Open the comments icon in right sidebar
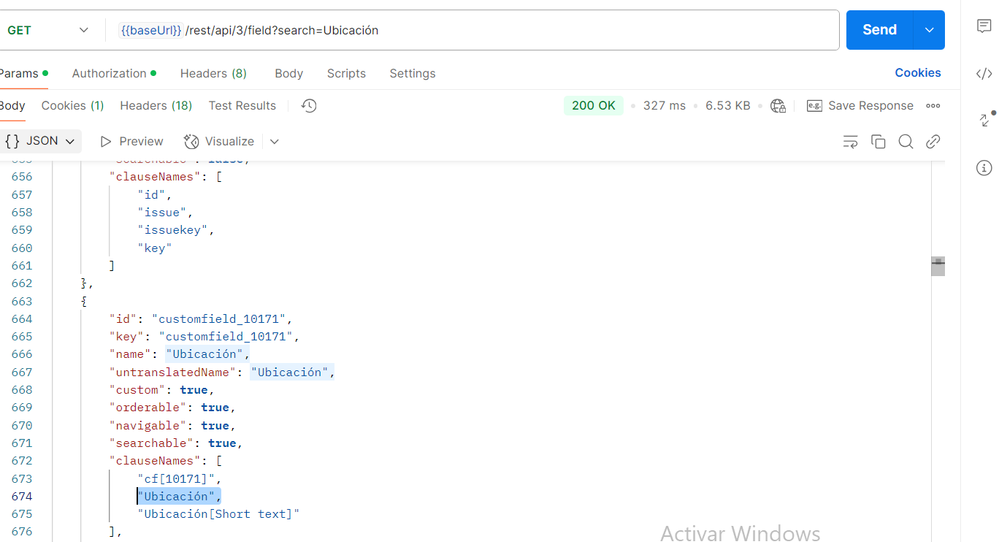 tap(984, 25)
